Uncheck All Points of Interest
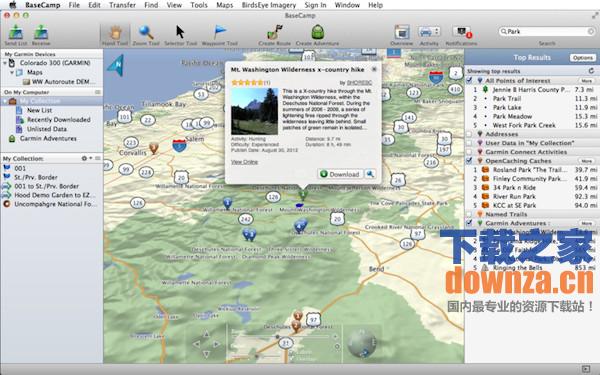Screen dimensions: 600x375 tap(469, 80)
